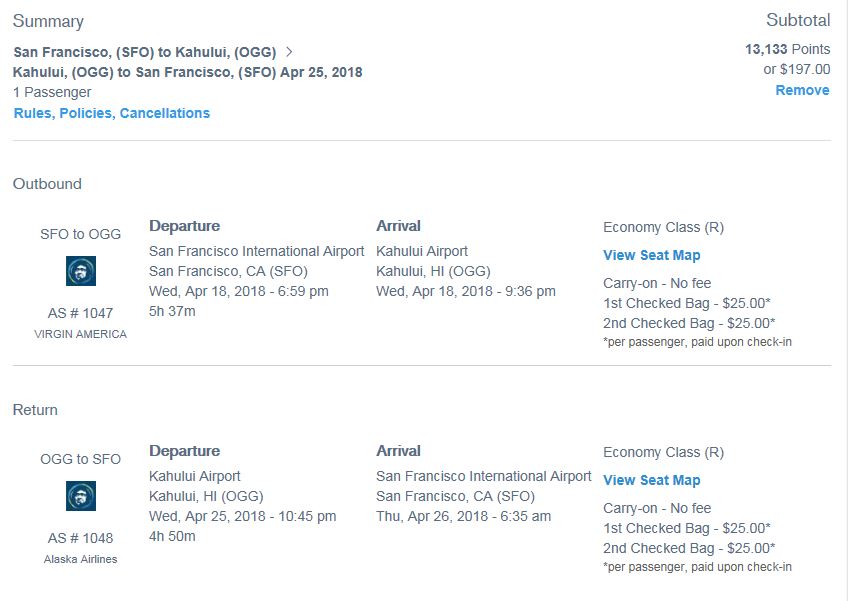This screenshot has height=601, width=848.
Task: Click the 1 Passenger text
Action: tap(52, 92)
